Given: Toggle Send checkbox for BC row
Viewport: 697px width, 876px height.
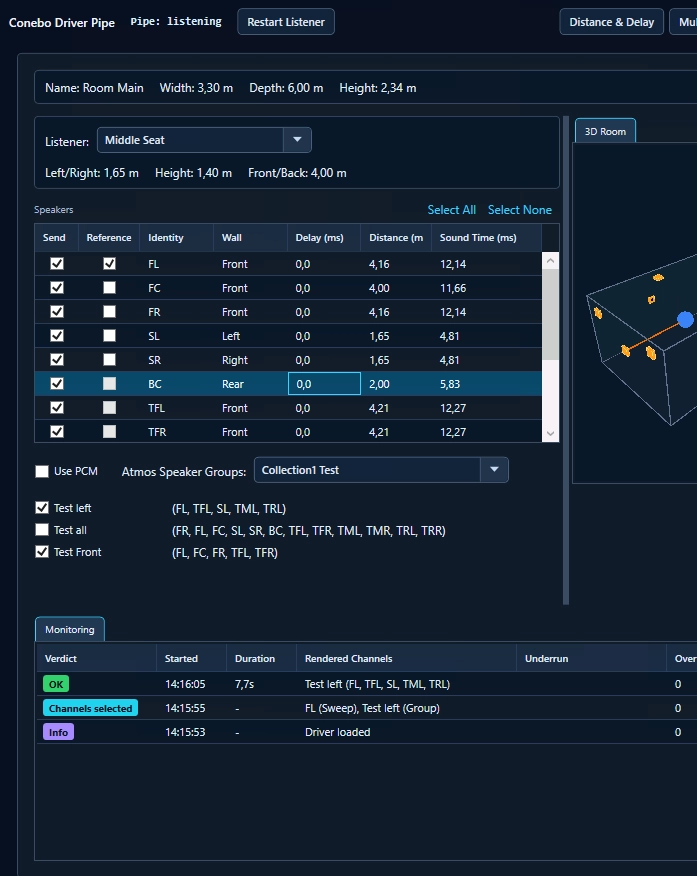Looking at the screenshot, I should coord(57,384).
